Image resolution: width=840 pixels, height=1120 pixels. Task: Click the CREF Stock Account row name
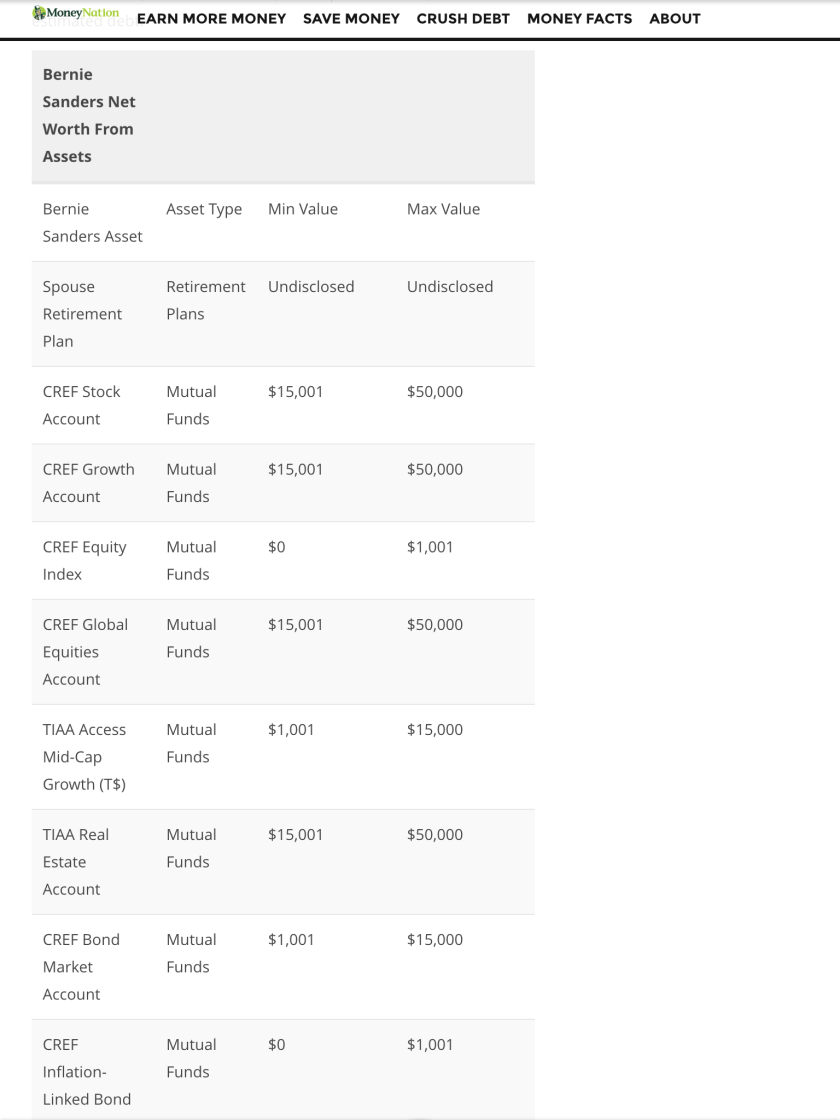click(81, 405)
